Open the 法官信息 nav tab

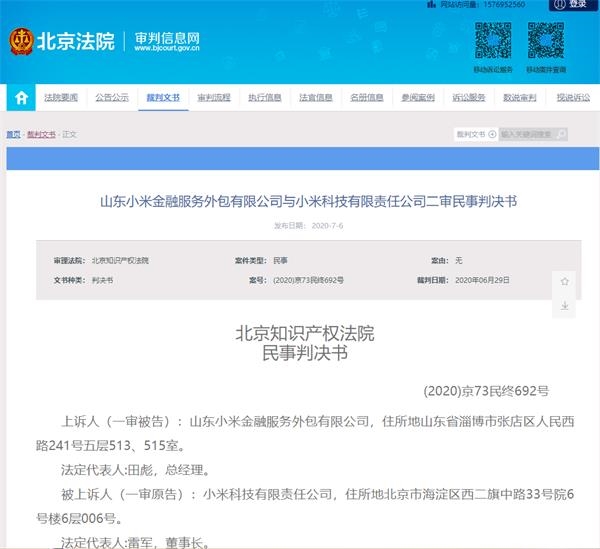(x=316, y=98)
